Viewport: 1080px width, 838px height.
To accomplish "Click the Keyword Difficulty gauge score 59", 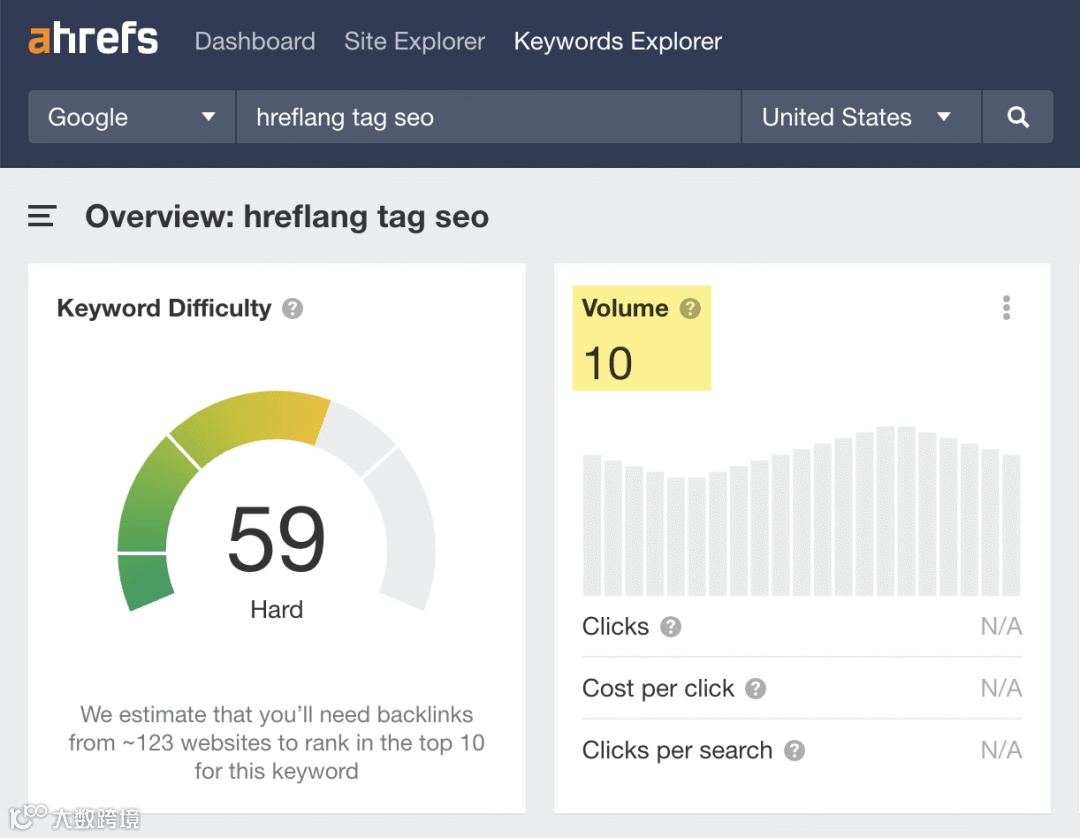I will [277, 539].
